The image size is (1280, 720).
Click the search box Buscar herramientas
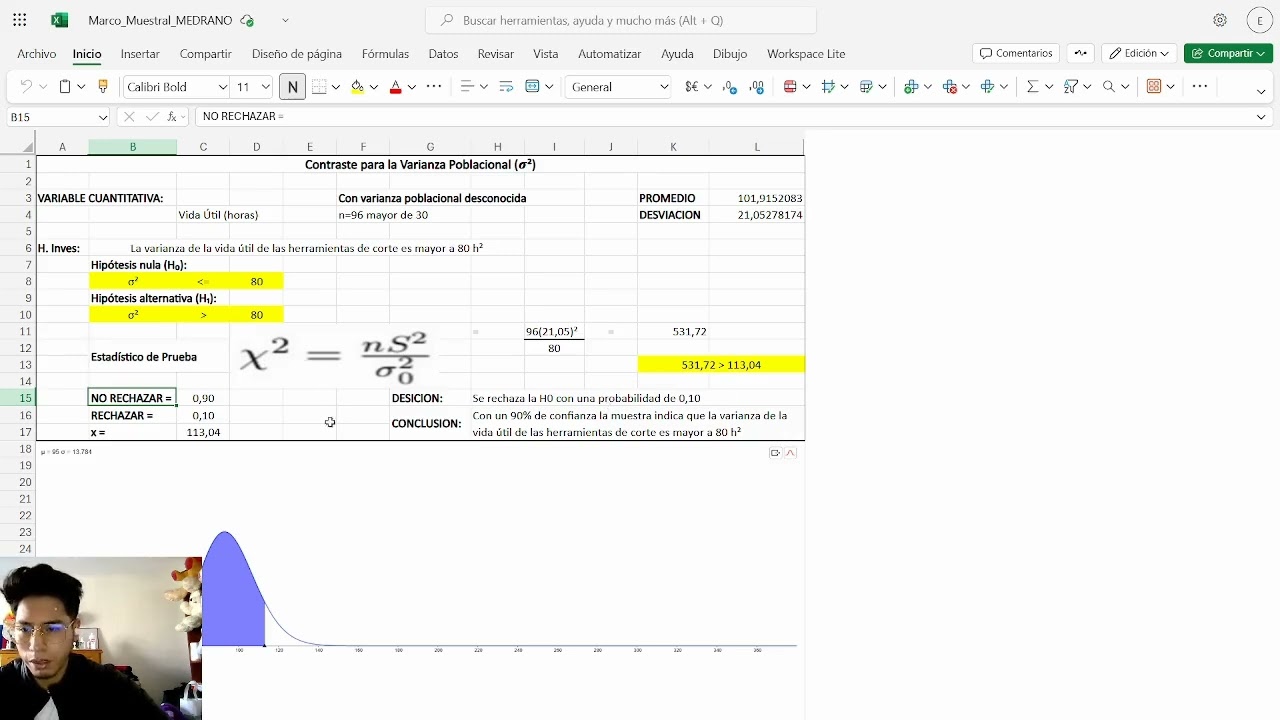coord(620,20)
